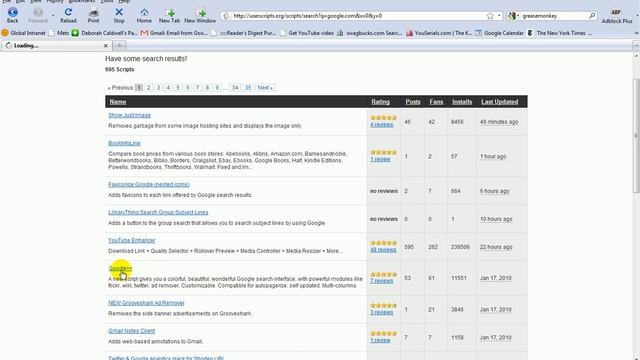The width and height of the screenshot is (640, 360).
Task: Close the Loading... tab
Action: (x=106, y=46)
